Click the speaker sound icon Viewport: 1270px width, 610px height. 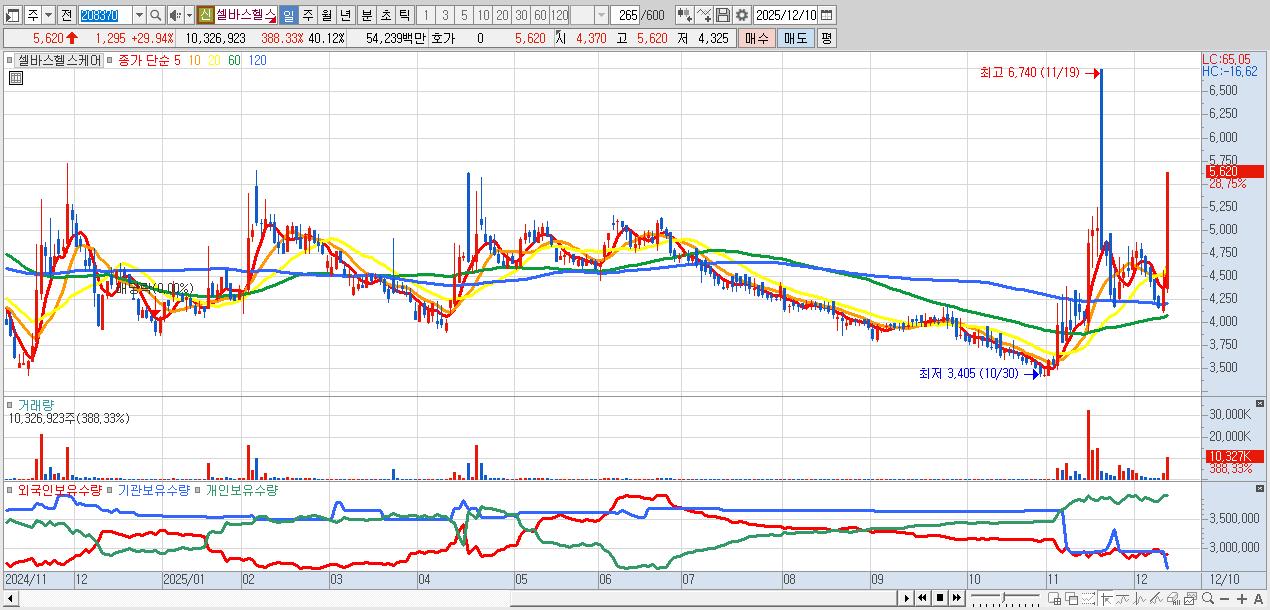pyautogui.click(x=174, y=16)
